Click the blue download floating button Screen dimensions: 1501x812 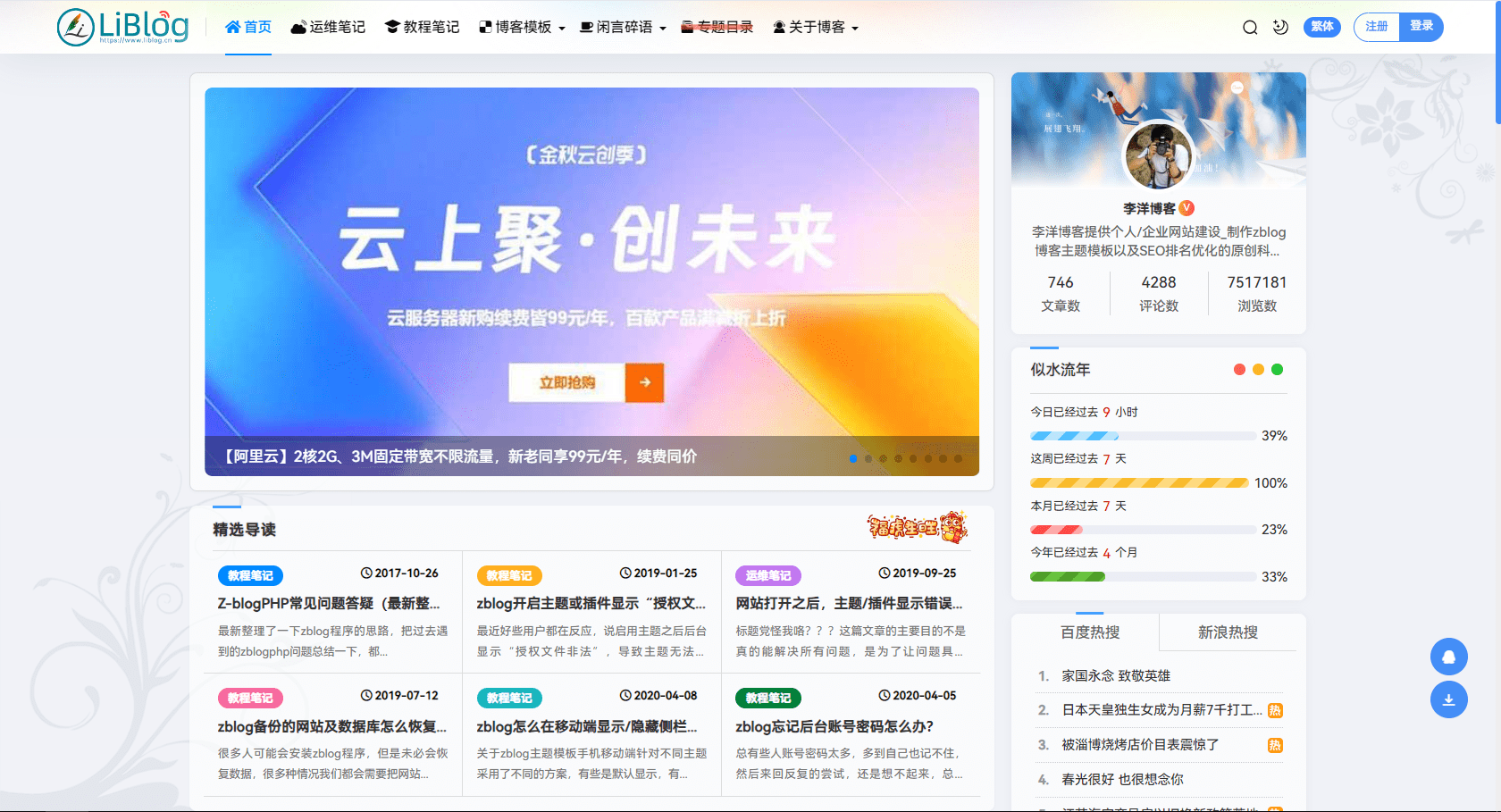[x=1449, y=699]
